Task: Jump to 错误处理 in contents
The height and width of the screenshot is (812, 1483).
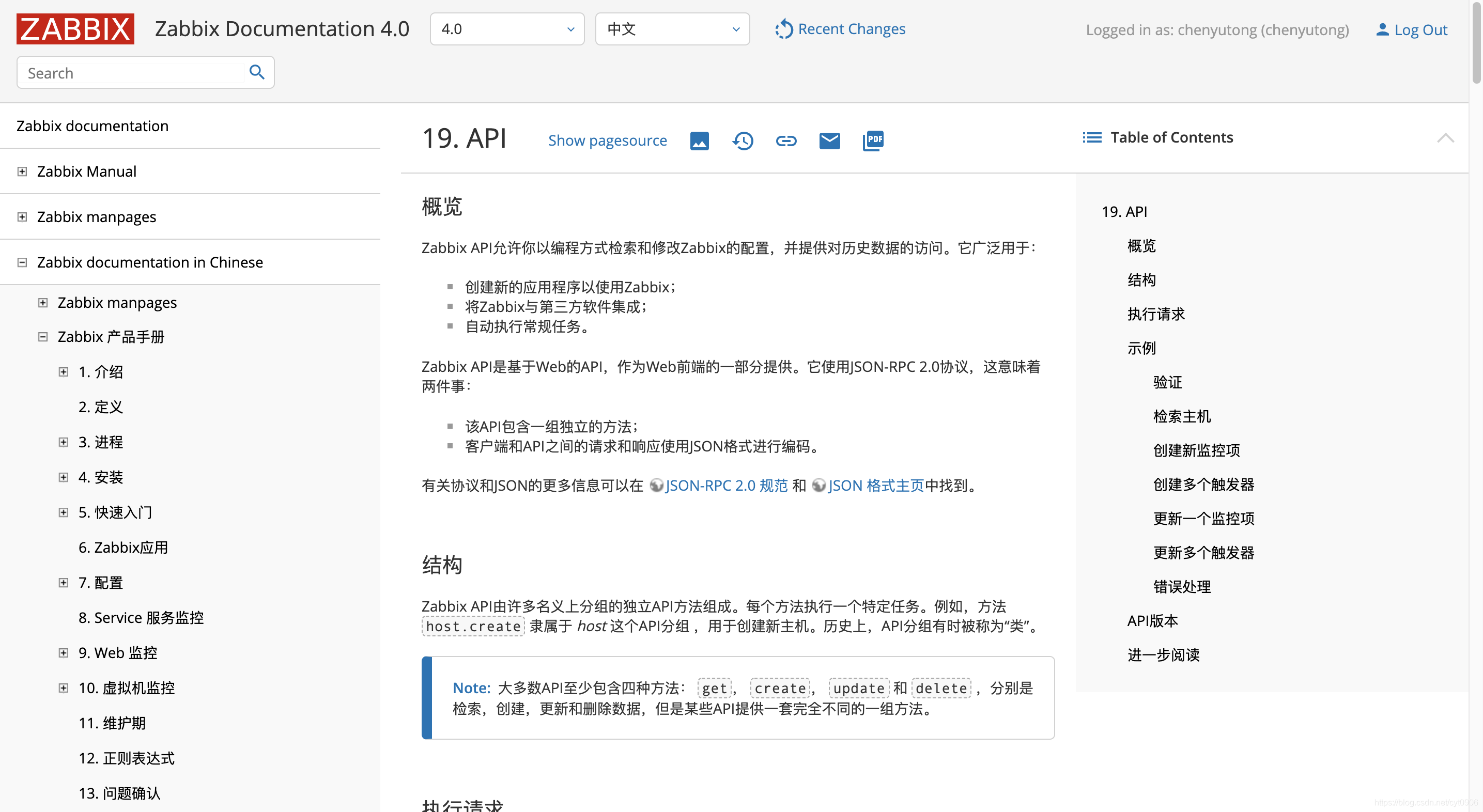Action: pos(1182,587)
